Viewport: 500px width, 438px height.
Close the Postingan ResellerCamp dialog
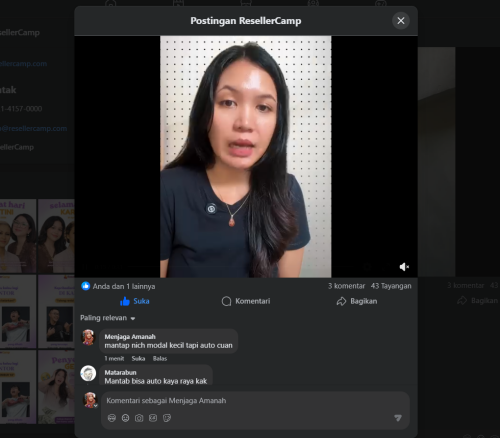401,21
